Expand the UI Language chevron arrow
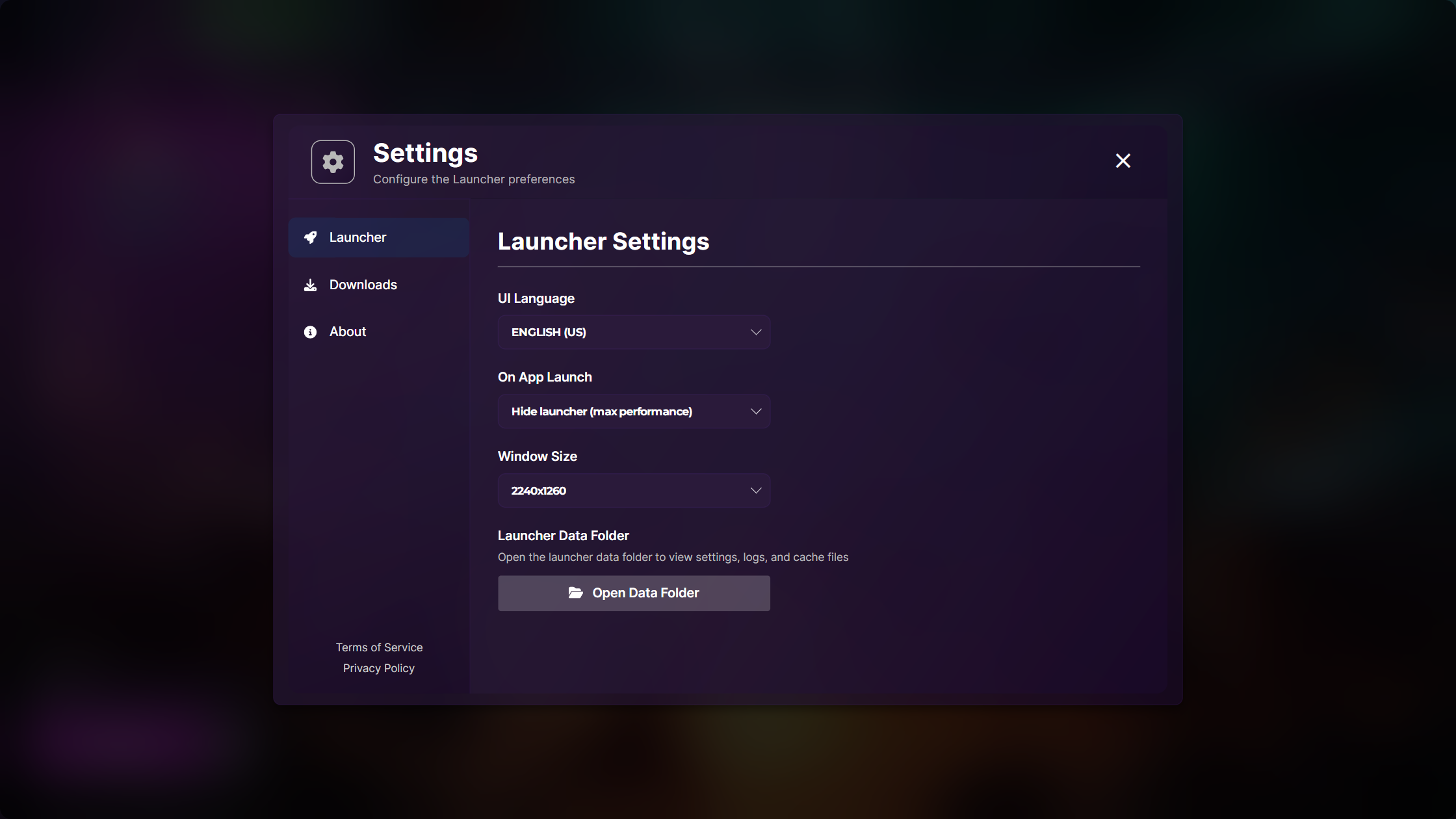Screen dimensions: 1456x819 click(755, 332)
